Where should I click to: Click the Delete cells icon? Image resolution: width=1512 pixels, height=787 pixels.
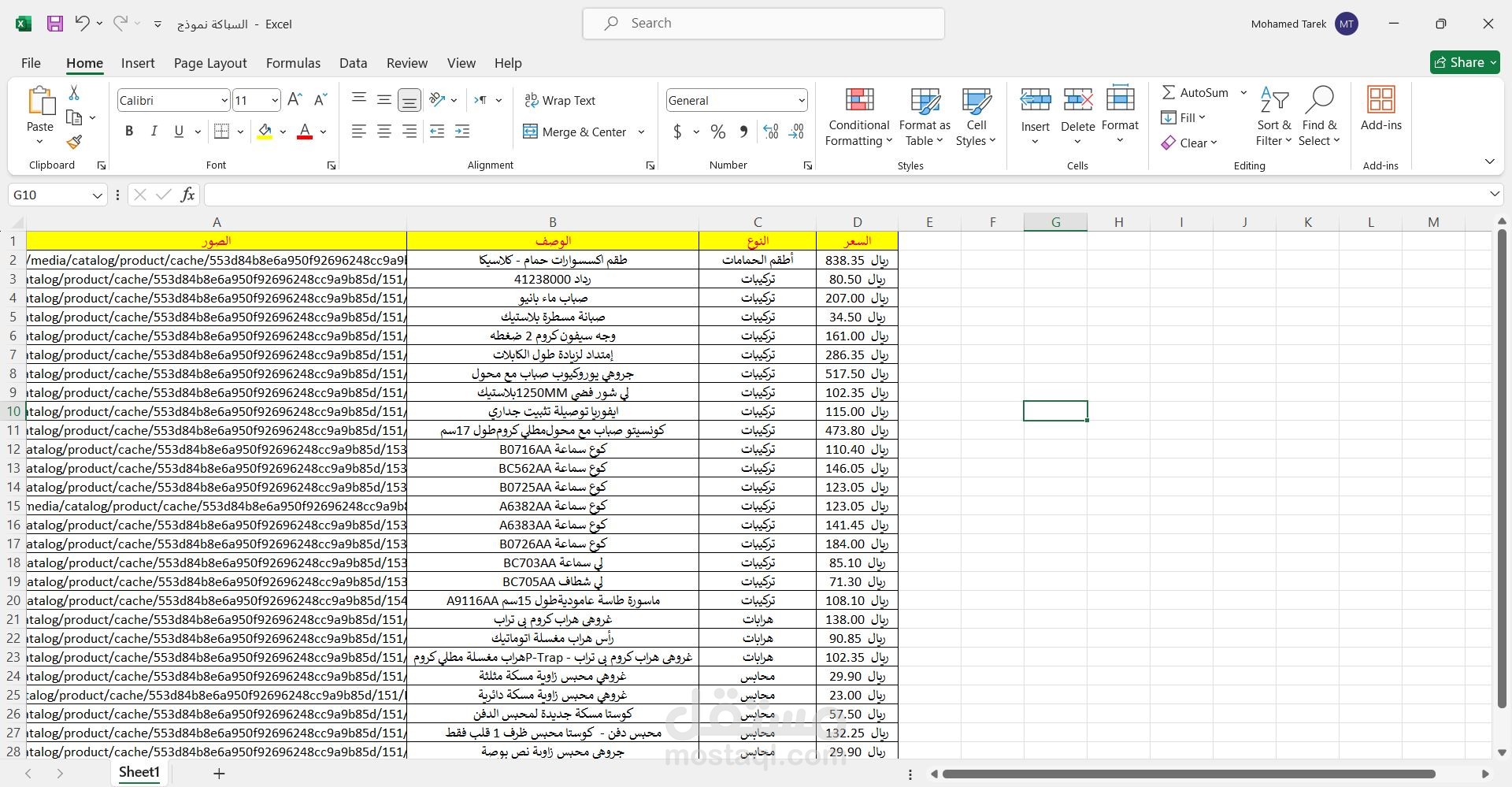pyautogui.click(x=1077, y=99)
